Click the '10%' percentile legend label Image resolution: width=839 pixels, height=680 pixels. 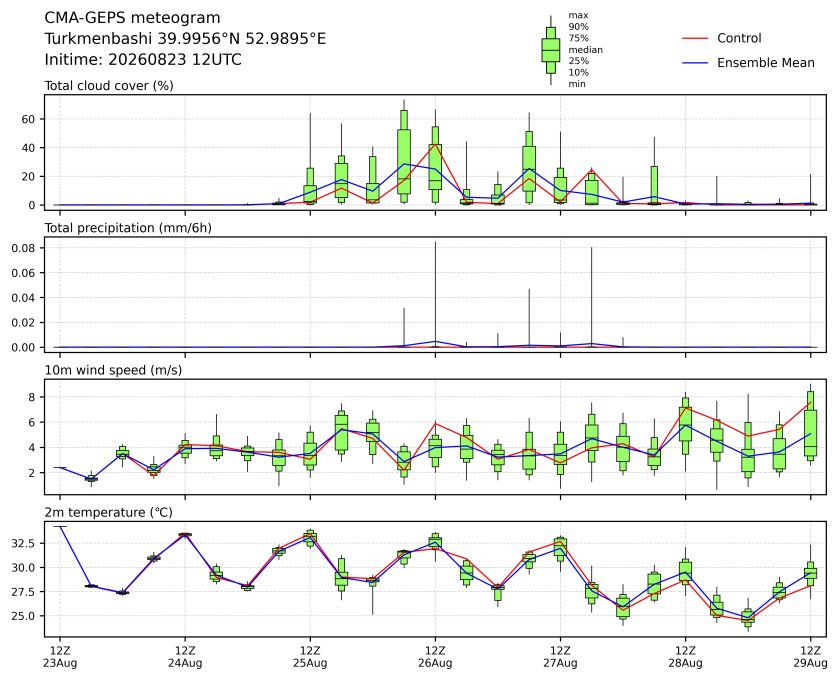(578, 72)
